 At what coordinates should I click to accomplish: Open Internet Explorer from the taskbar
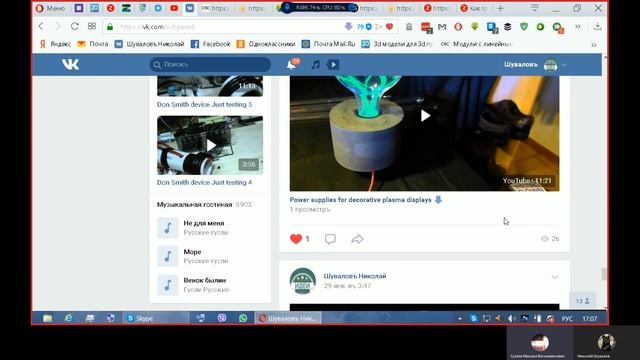[x=68, y=318]
